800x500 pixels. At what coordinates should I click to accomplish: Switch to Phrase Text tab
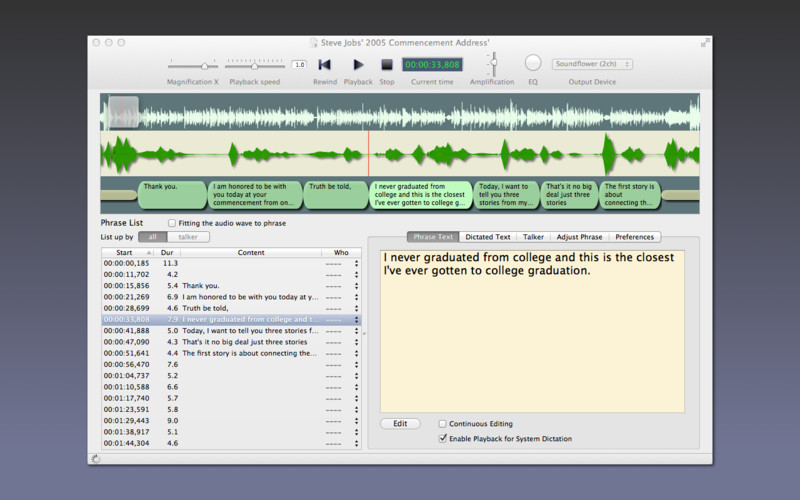tap(433, 237)
